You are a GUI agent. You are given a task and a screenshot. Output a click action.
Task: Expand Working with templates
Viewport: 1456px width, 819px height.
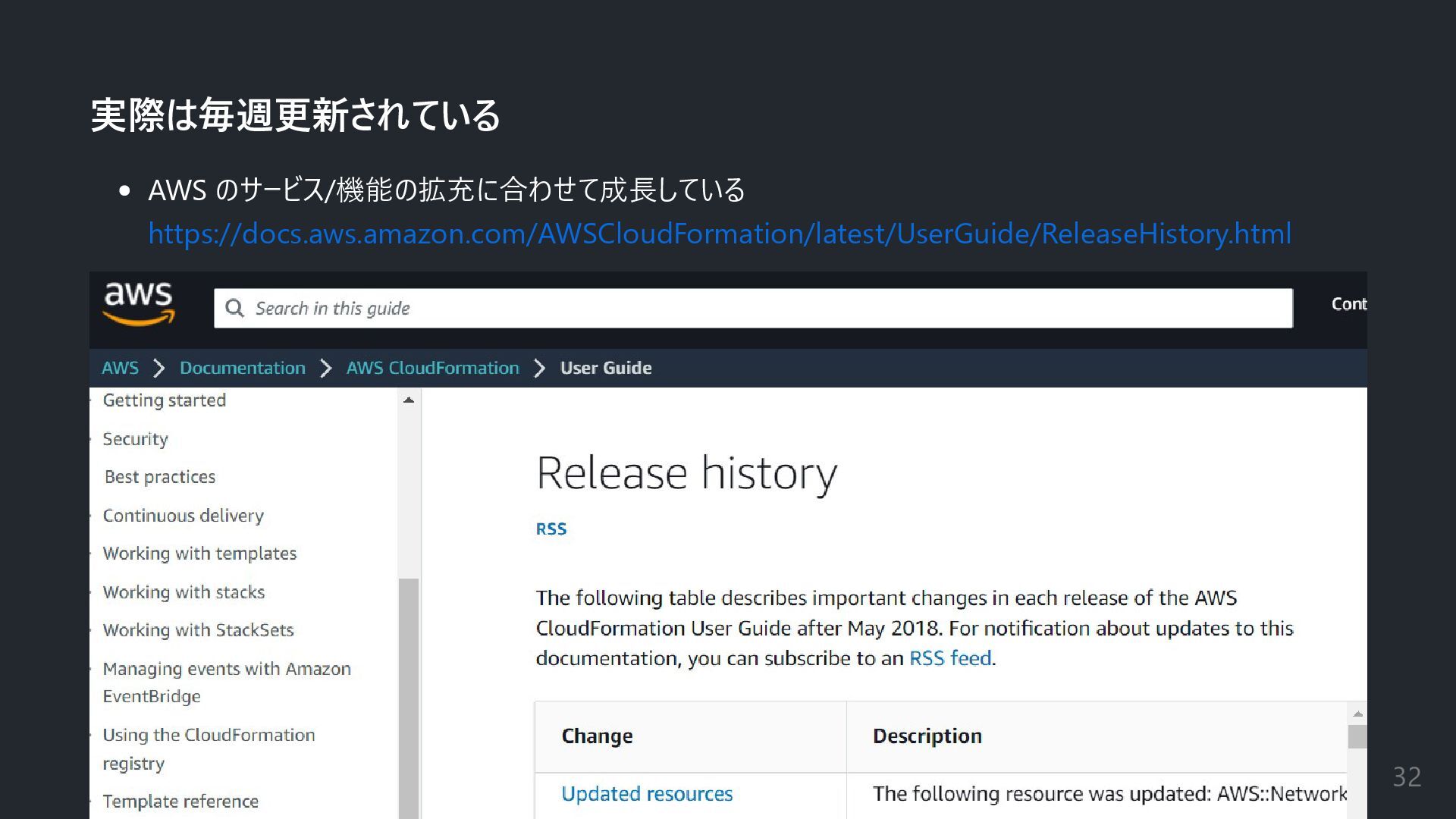point(199,554)
